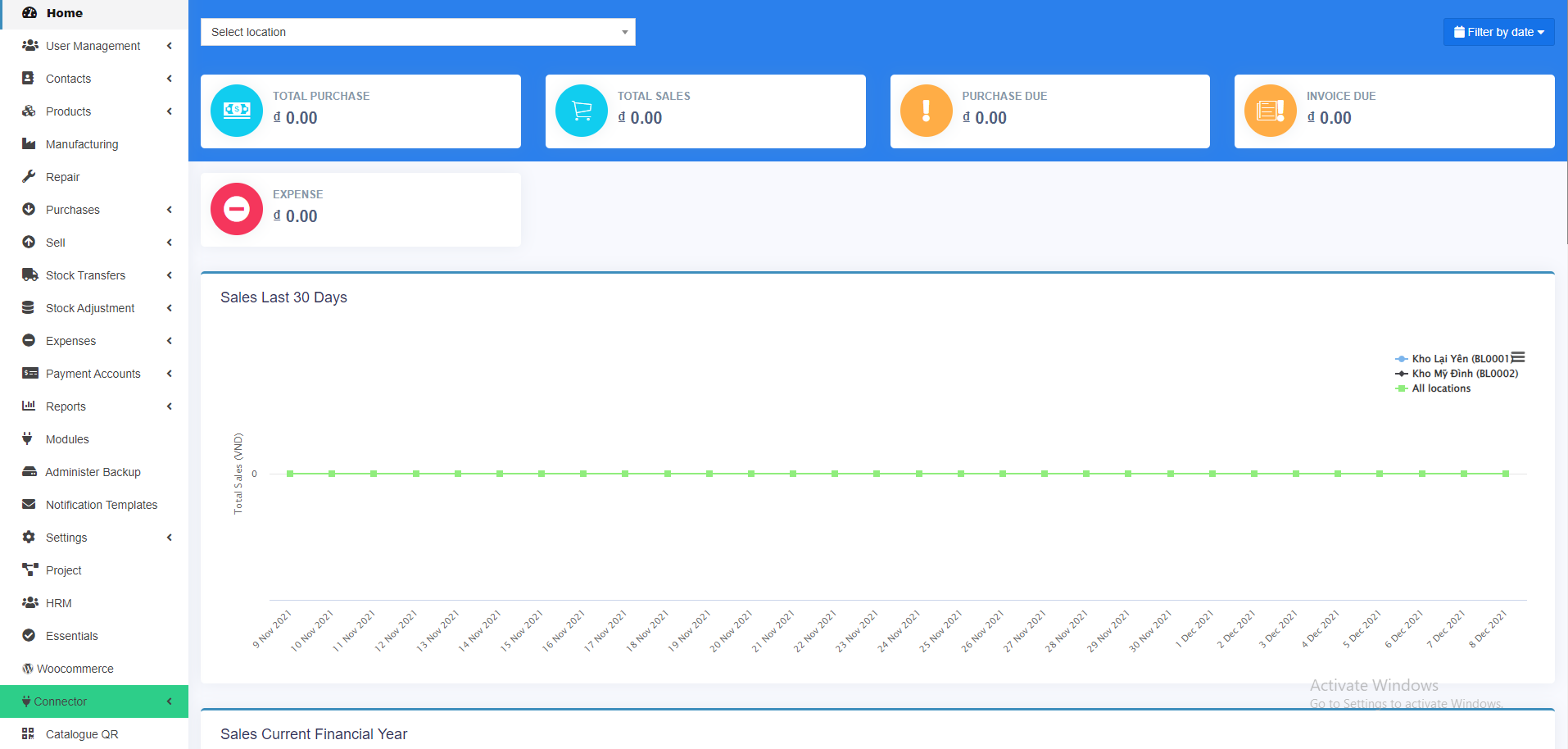Viewport: 1568px width, 749px height.
Task: Click the Repair wrench icon in sidebar
Action: [29, 177]
